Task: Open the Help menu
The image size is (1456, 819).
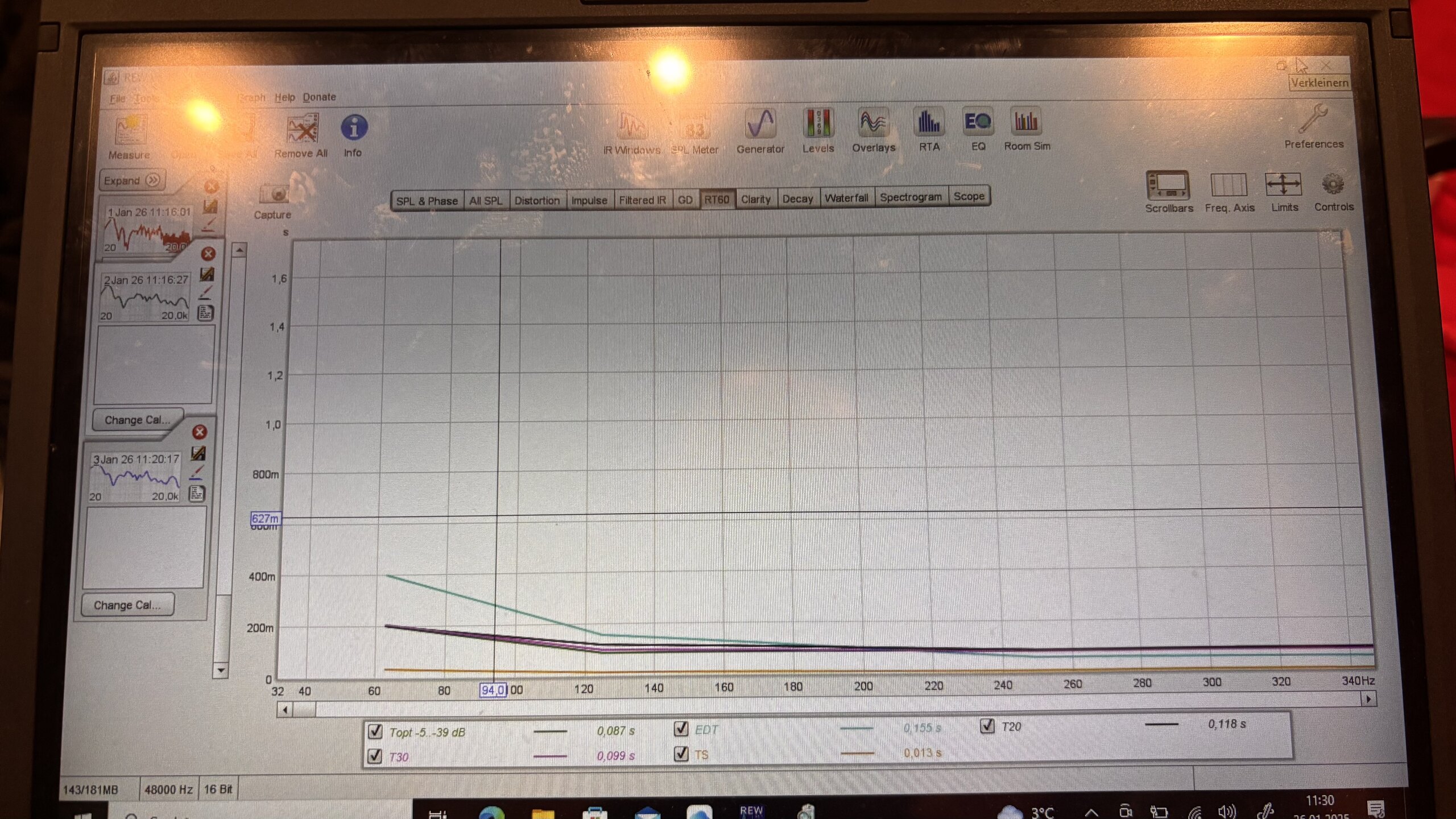Action: pos(284,97)
